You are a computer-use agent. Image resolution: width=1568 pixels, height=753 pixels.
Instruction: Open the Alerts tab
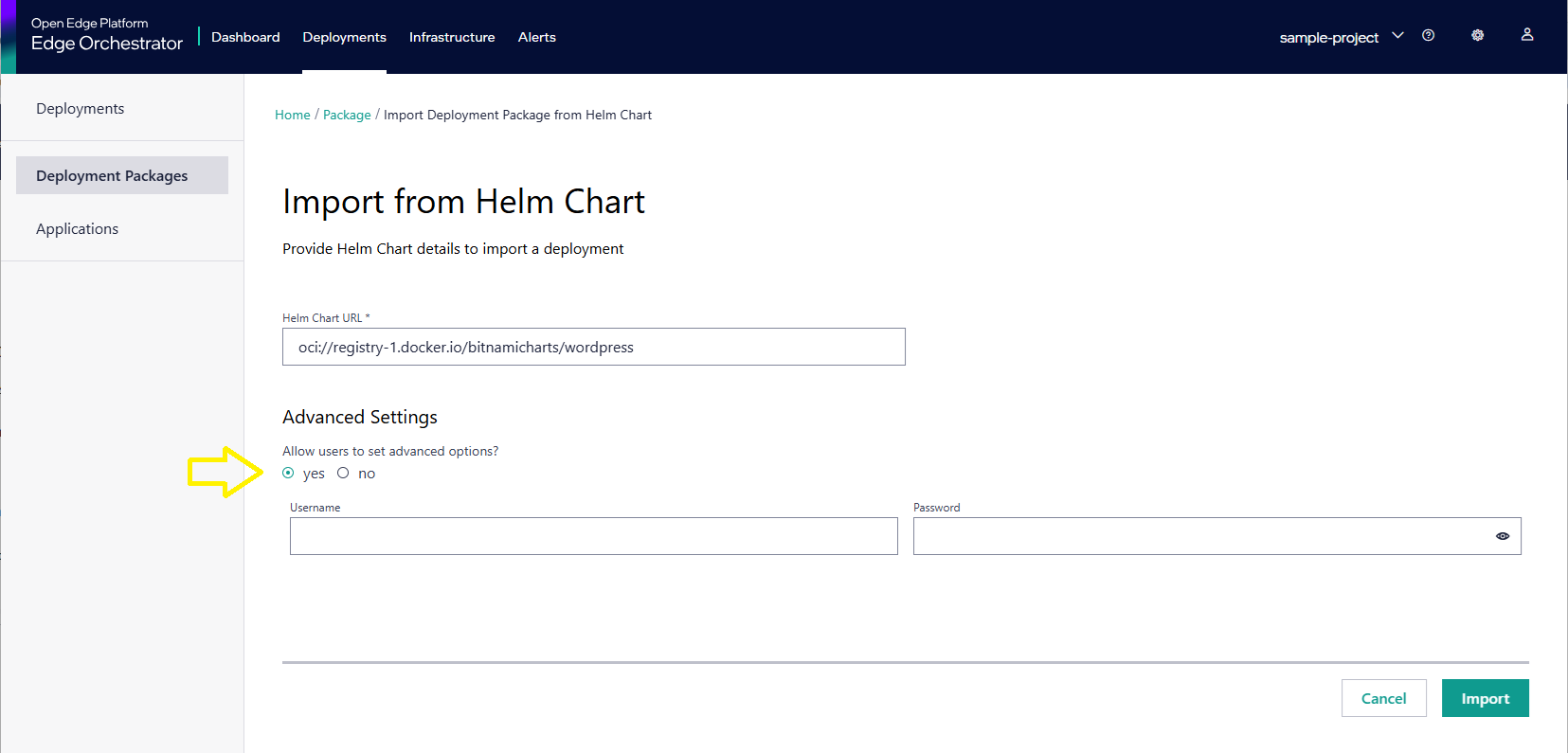(536, 37)
